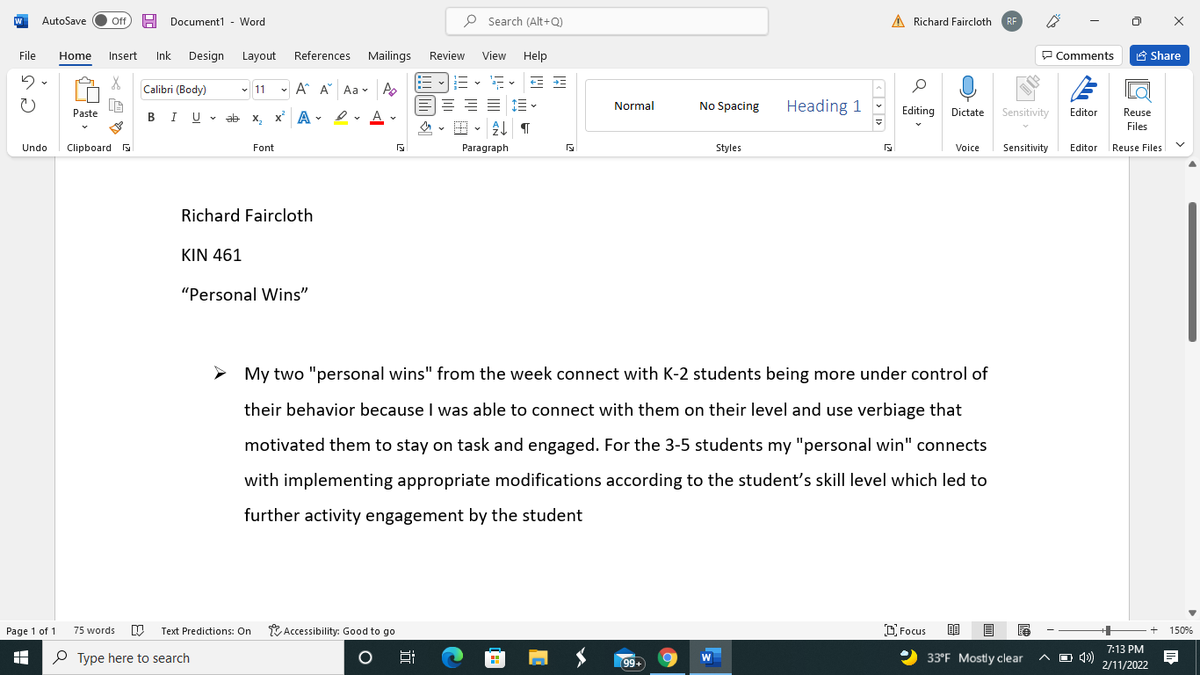Decrease paragraph indent
Screen dimensions: 1200x675
[x=536, y=81]
